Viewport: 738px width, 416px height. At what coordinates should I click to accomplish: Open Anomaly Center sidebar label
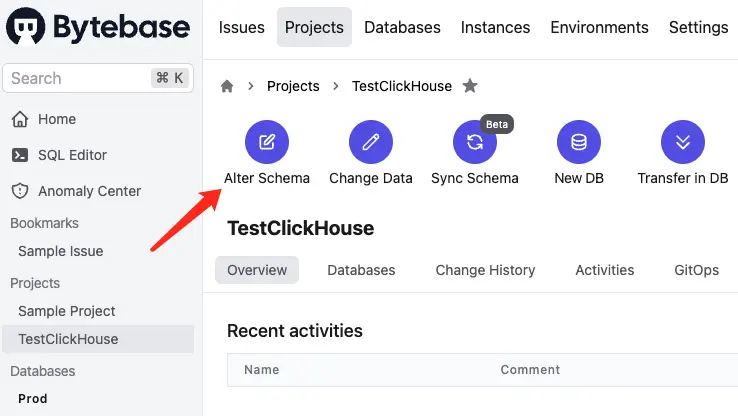(x=89, y=191)
